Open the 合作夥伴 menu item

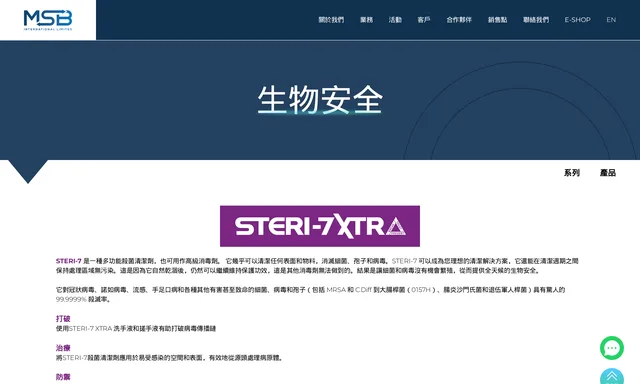click(x=459, y=20)
